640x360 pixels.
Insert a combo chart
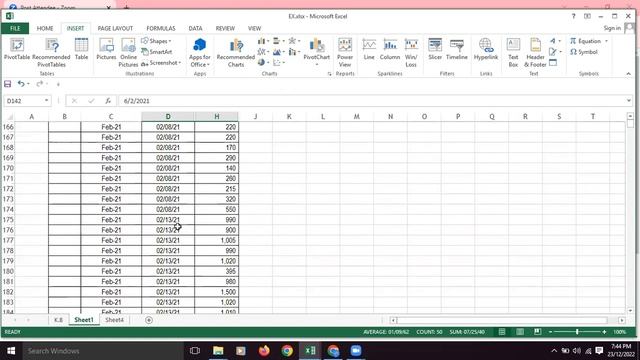coord(293,52)
